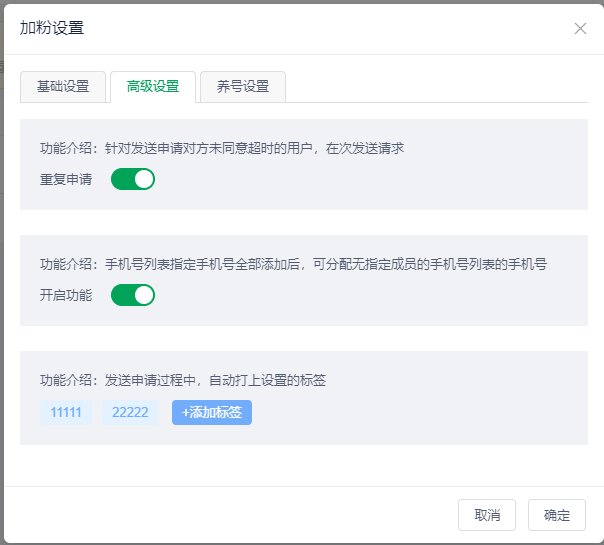Switch to the 基础设置 tab

coord(63,87)
